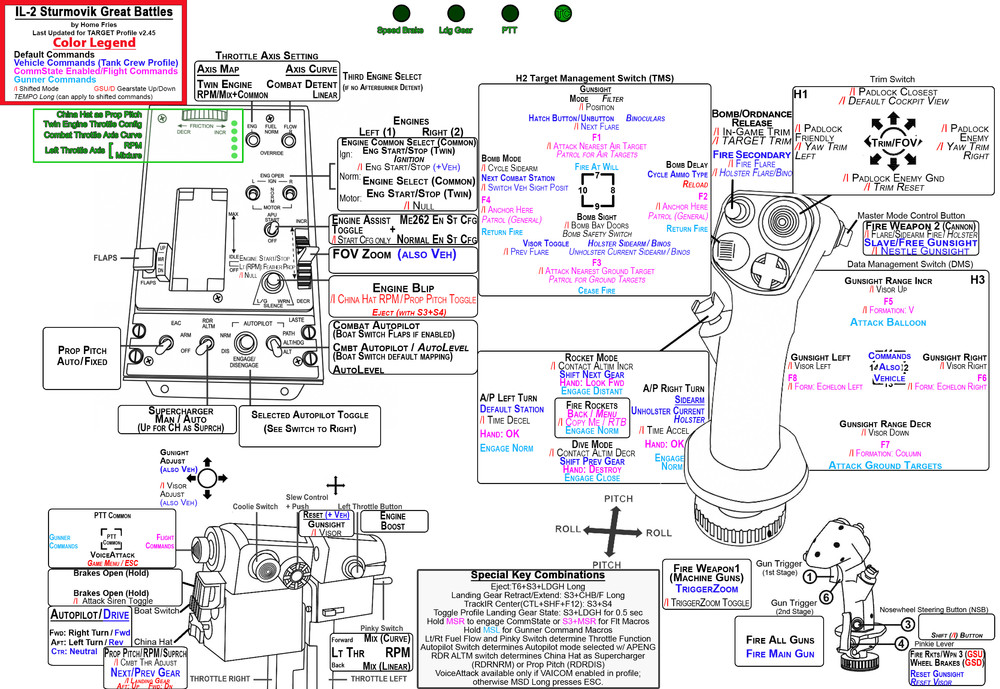Click the PTT green indicator light
Screen dimensions: 1000x689
(x=510, y=13)
